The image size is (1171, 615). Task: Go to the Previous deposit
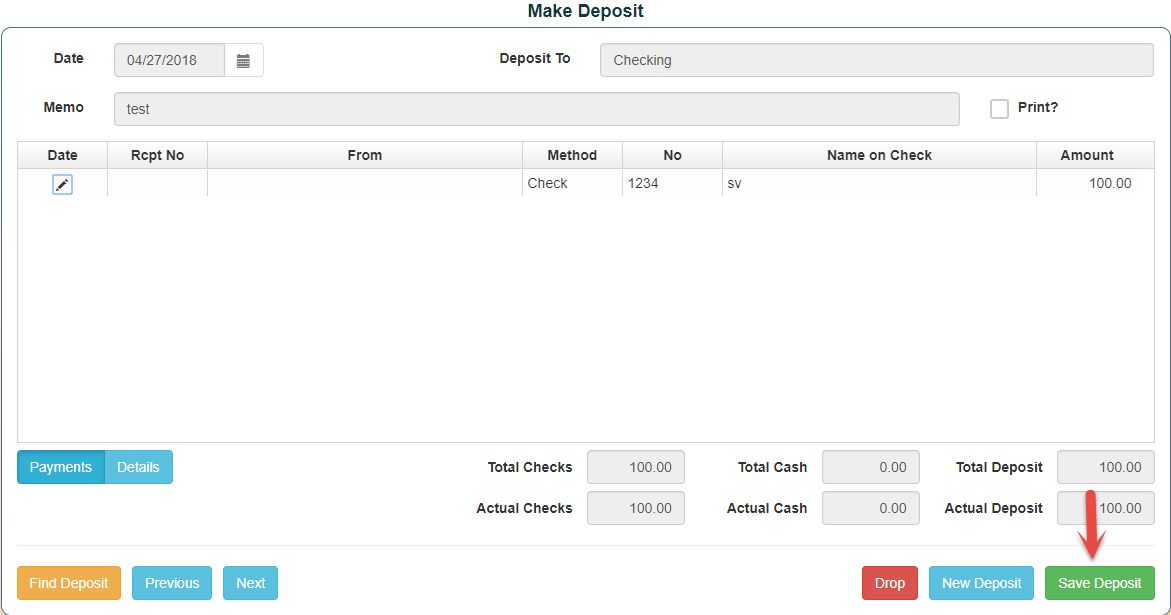[172, 583]
